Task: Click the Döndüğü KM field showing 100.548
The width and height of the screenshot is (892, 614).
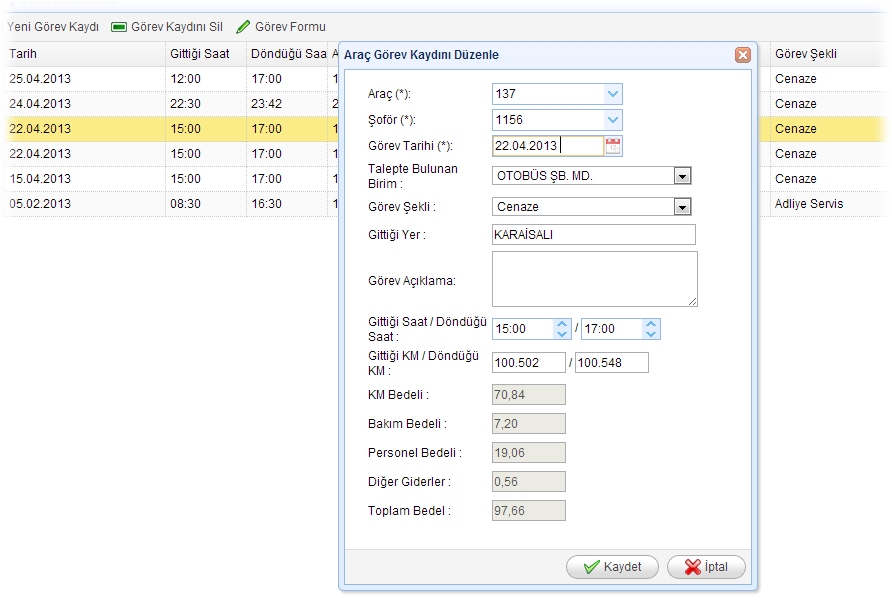Action: tap(611, 363)
